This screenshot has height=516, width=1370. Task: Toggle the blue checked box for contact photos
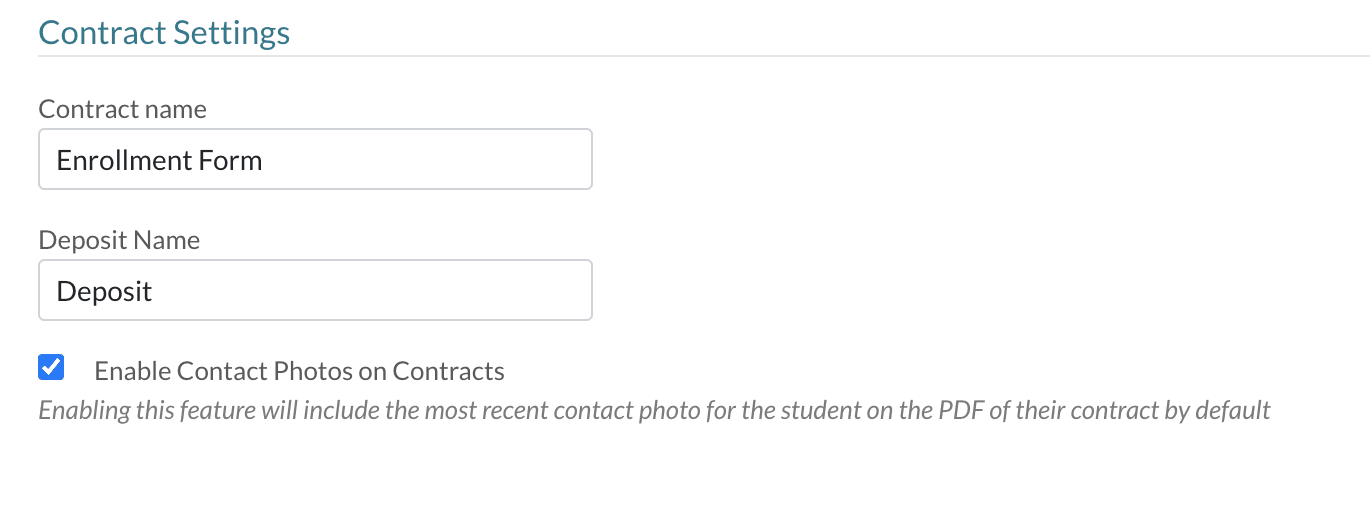click(51, 368)
